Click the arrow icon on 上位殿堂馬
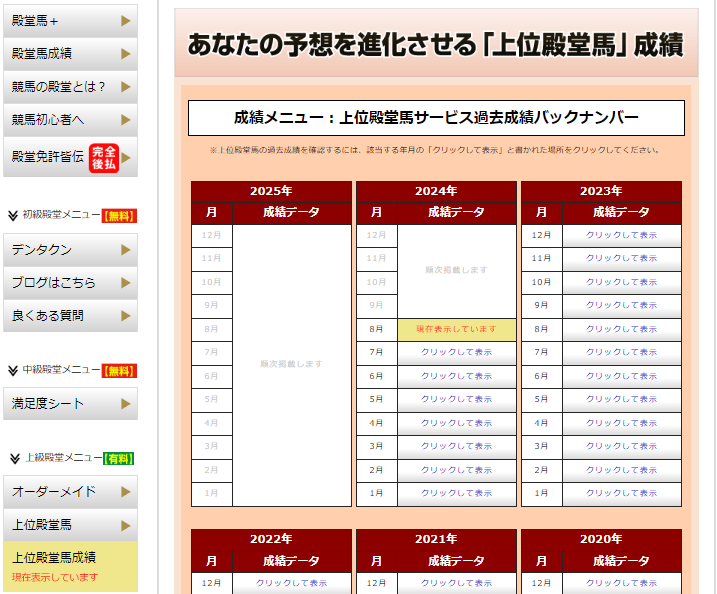The width and height of the screenshot is (717, 594). [x=125, y=524]
